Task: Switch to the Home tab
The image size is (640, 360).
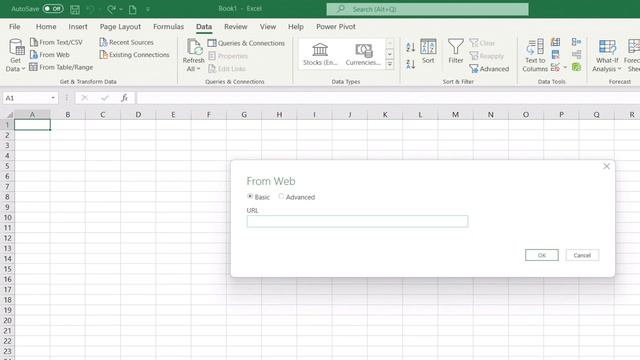Action: 46,27
